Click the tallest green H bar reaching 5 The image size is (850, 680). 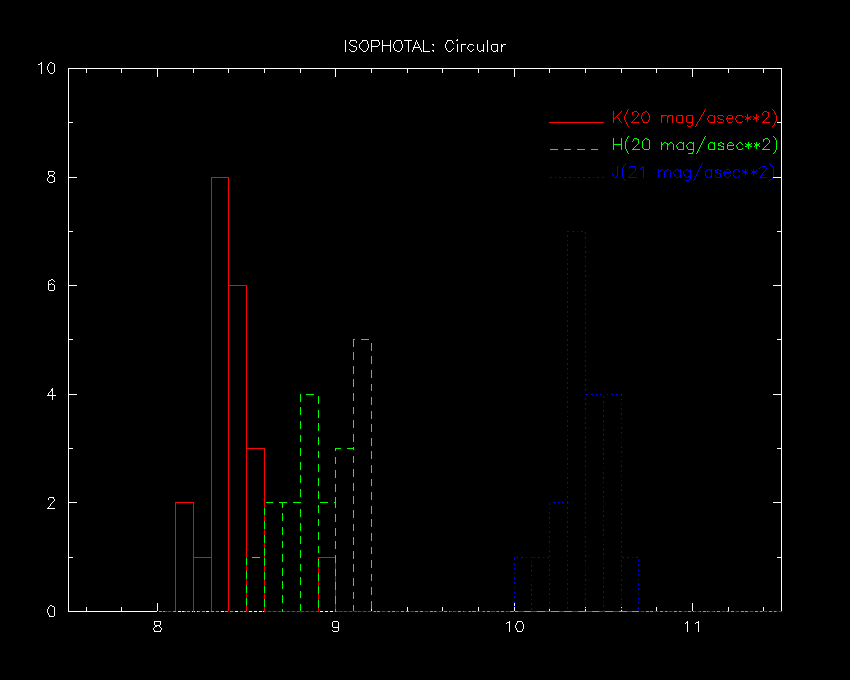(x=363, y=475)
